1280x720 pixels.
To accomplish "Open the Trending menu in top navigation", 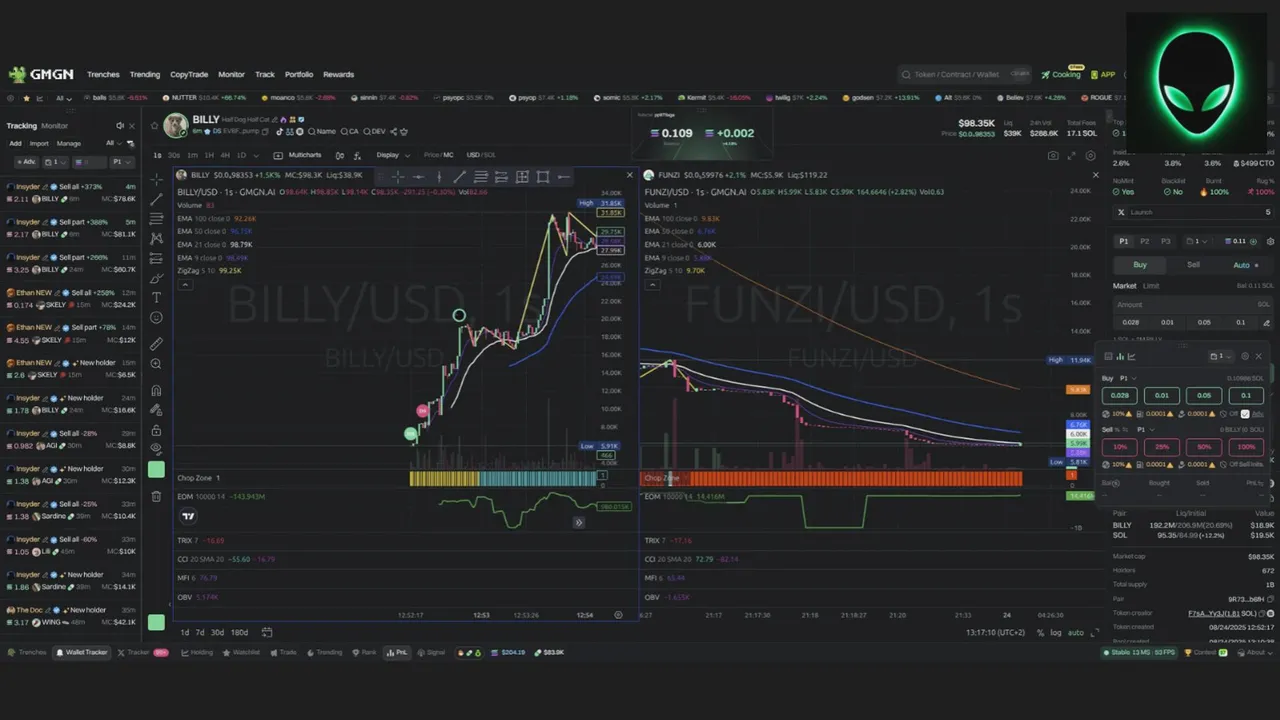I will (x=145, y=74).
